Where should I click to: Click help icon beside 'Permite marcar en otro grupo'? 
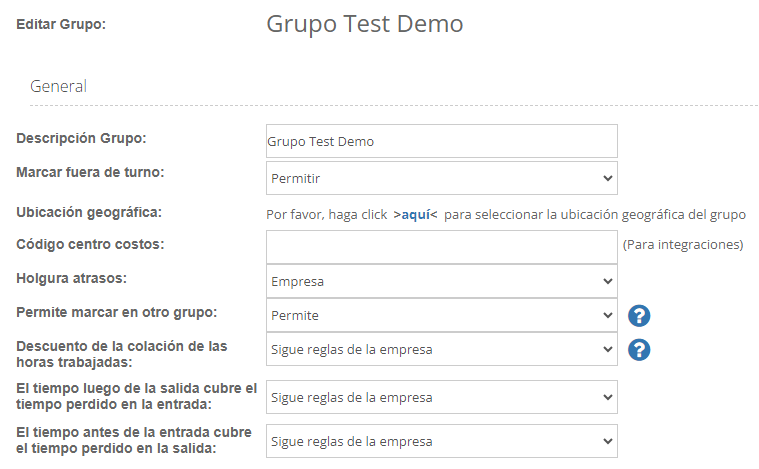pyautogui.click(x=639, y=316)
